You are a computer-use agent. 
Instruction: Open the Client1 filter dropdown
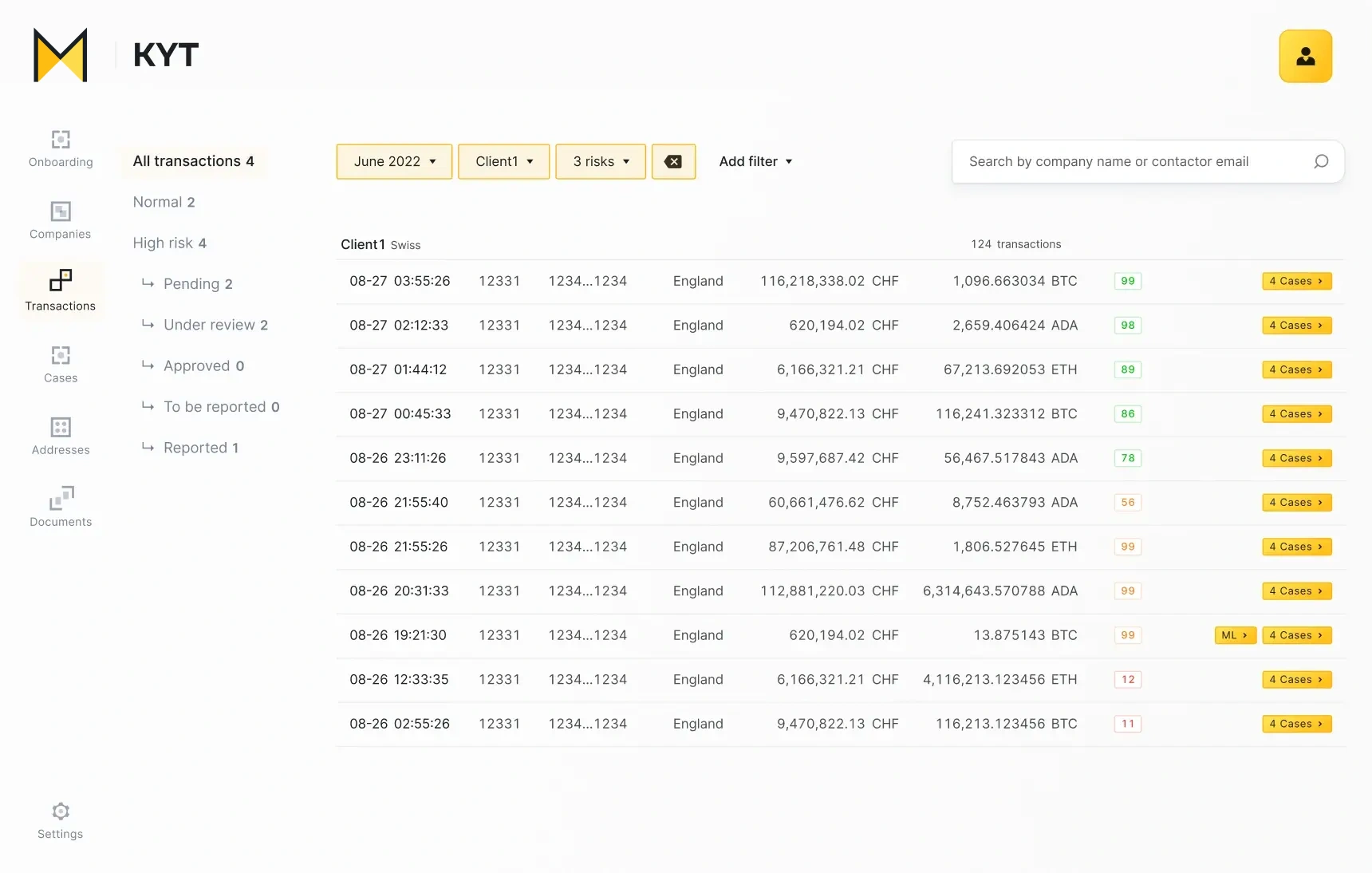click(x=503, y=161)
